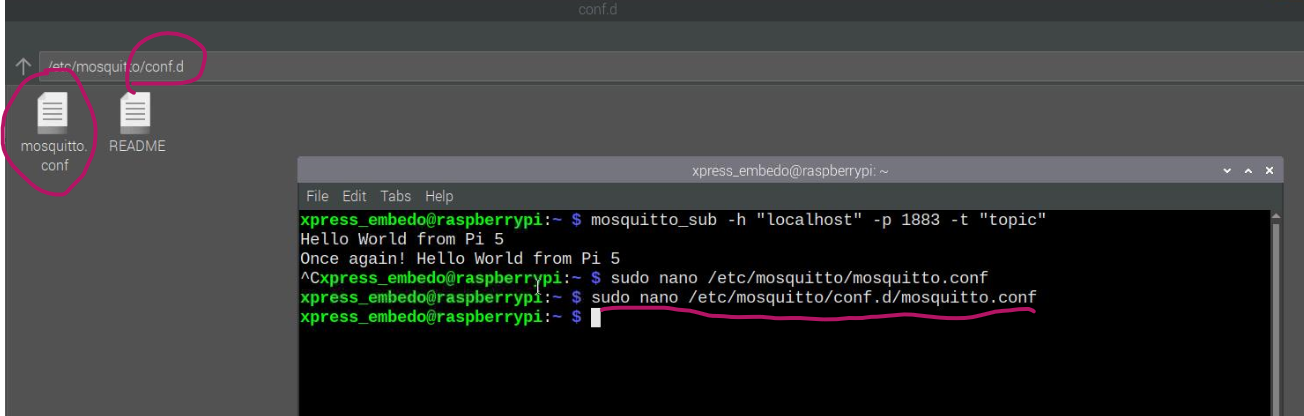
Task: Open the terminal Help menu
Action: [438, 196]
